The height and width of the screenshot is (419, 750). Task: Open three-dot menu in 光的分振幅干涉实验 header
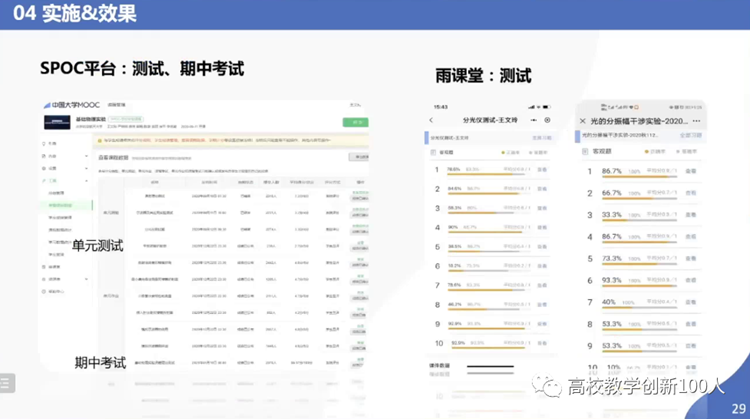696,120
